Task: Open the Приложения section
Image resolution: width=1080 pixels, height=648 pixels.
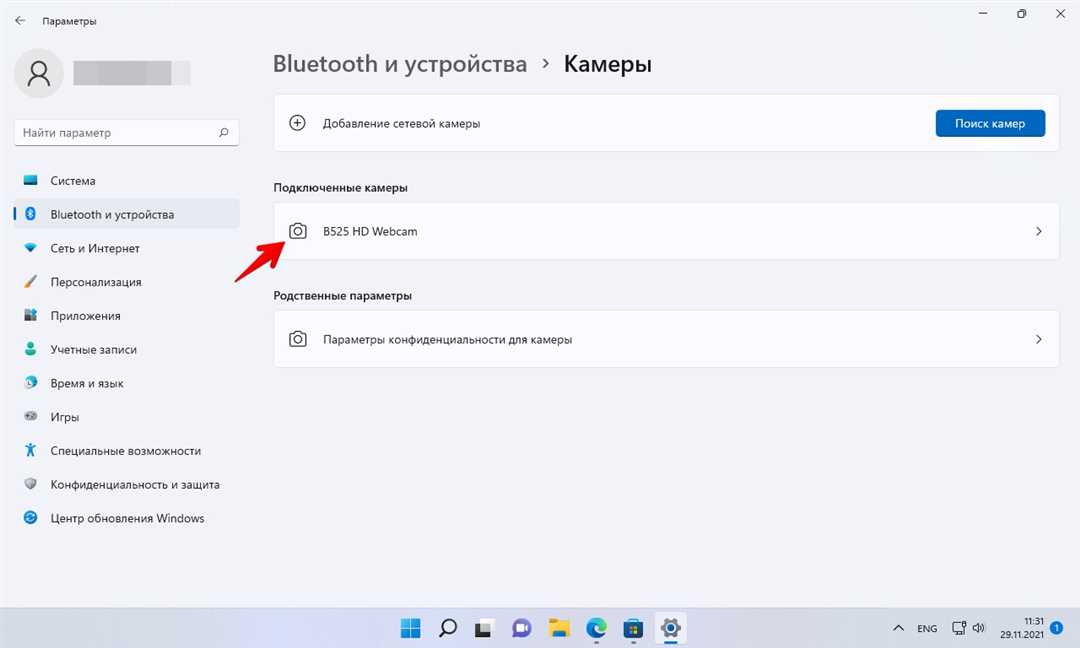Action: click(x=90, y=315)
